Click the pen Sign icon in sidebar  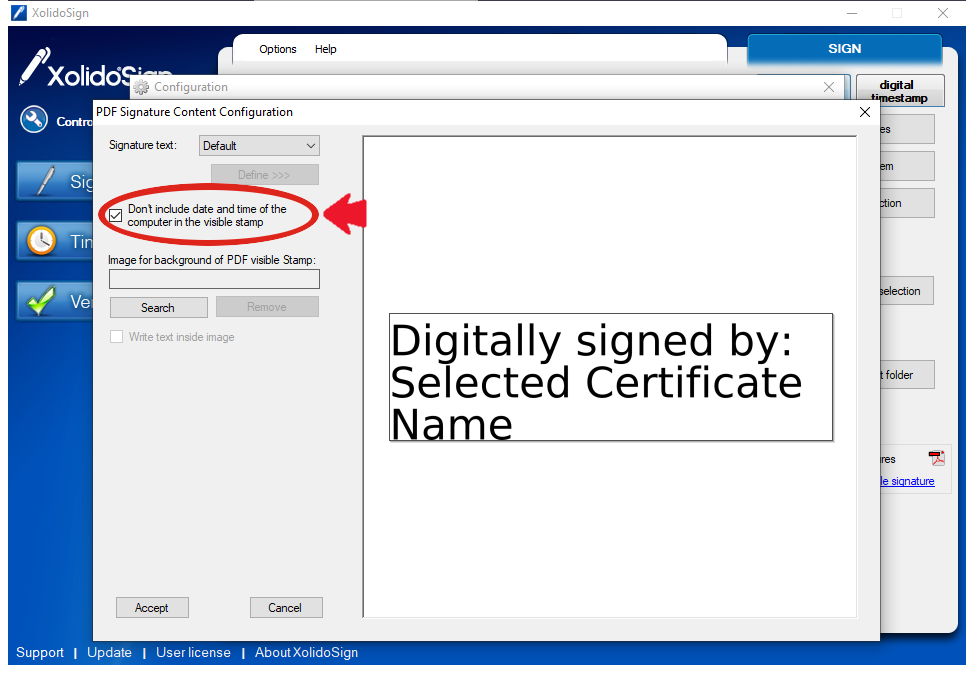[x=43, y=181]
